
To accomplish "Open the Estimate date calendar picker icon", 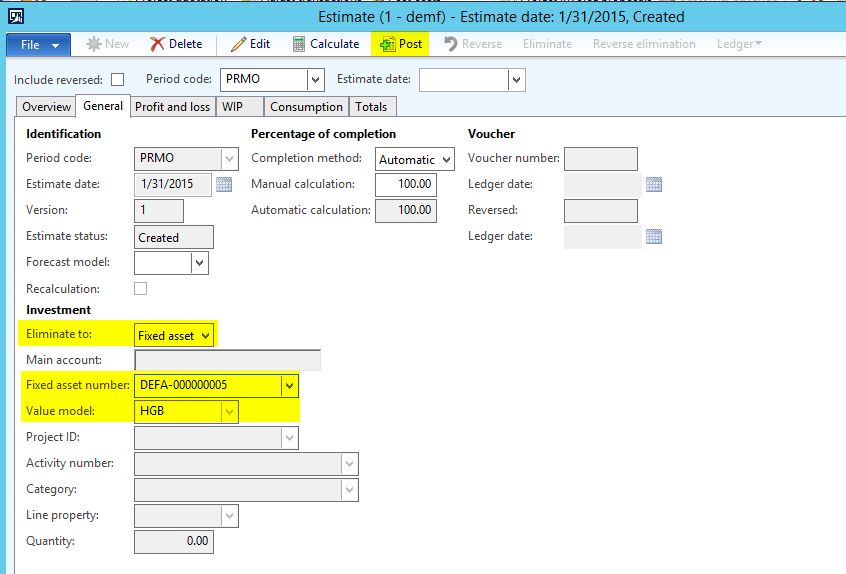I will [x=224, y=184].
